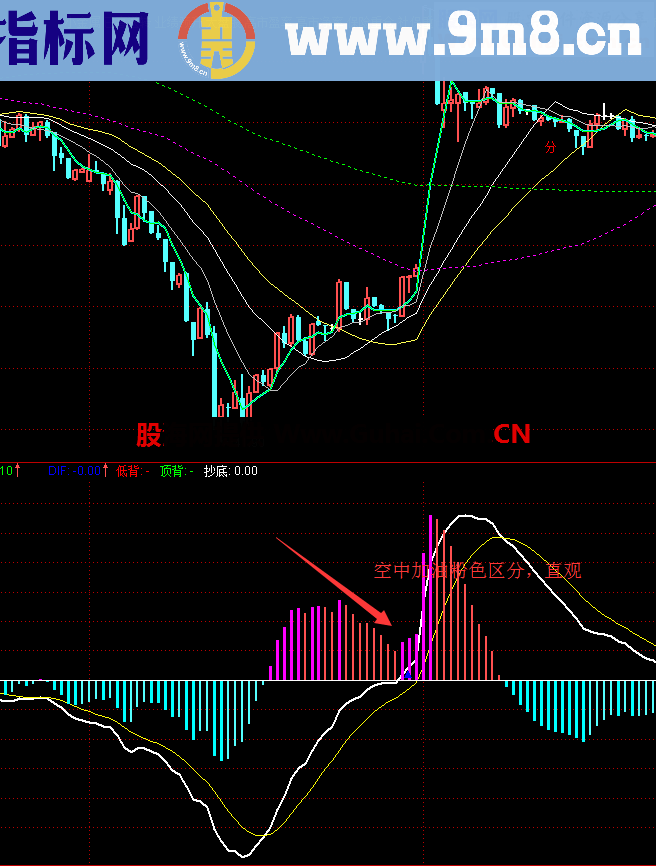Click the longest cyan candlestick at price bottom

pyautogui.click(x=215, y=375)
